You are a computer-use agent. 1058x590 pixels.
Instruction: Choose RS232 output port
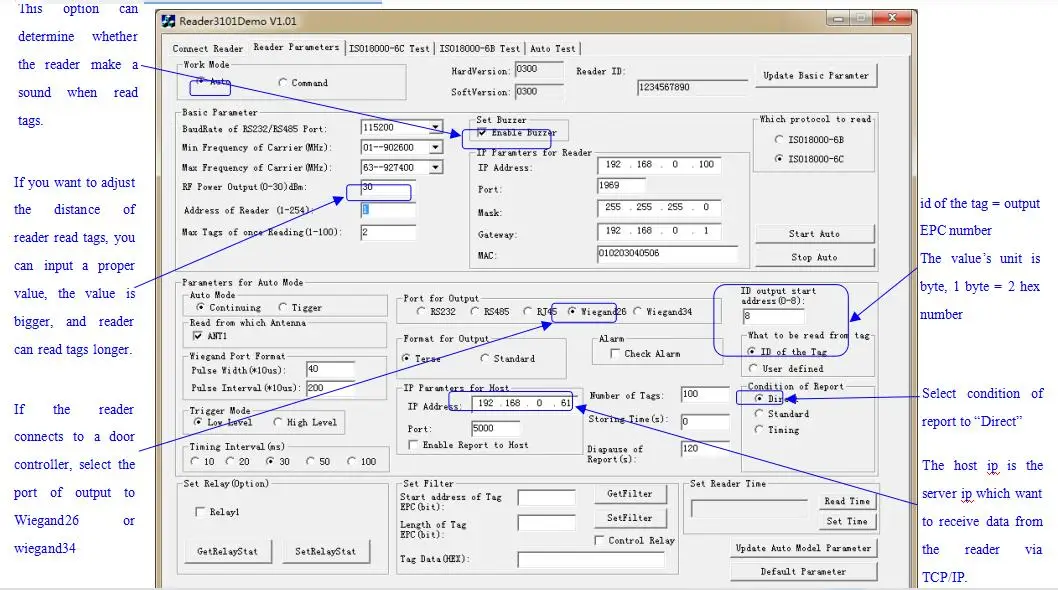[421, 311]
